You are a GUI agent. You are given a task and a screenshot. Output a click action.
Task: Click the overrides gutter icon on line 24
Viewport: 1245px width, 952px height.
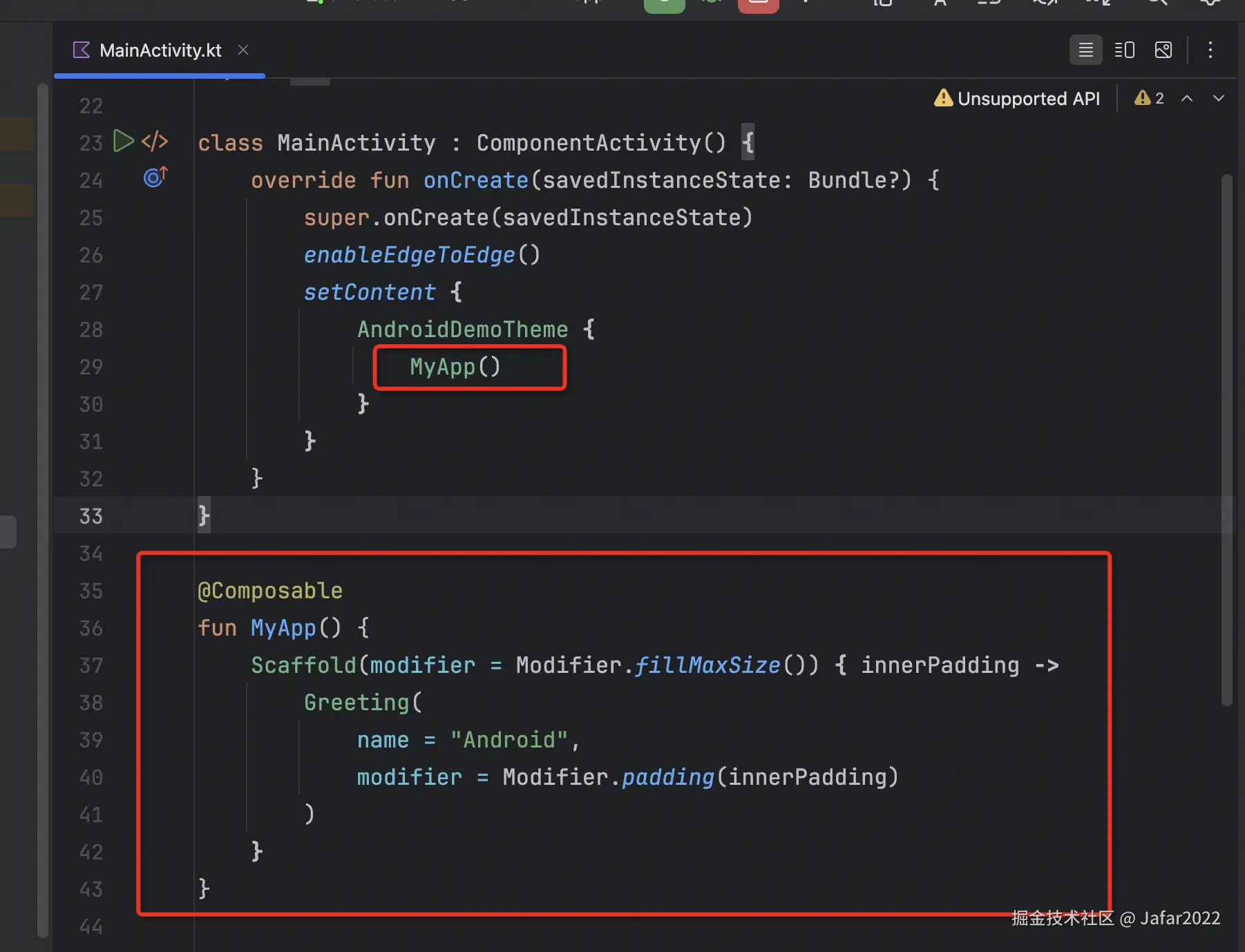[155, 178]
